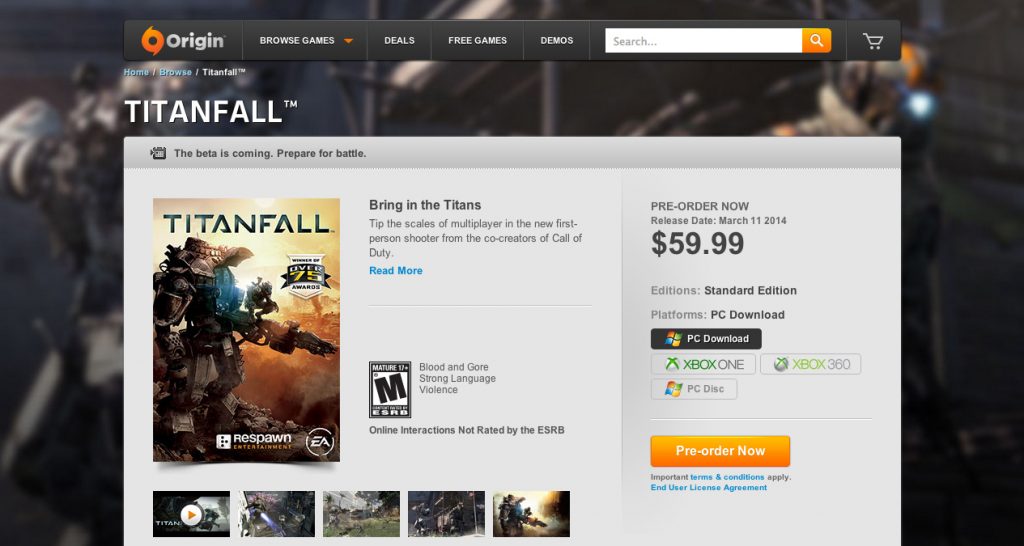Image resolution: width=1024 pixels, height=546 pixels.
Task: Go to Home in the breadcrumb
Action: 136,72
